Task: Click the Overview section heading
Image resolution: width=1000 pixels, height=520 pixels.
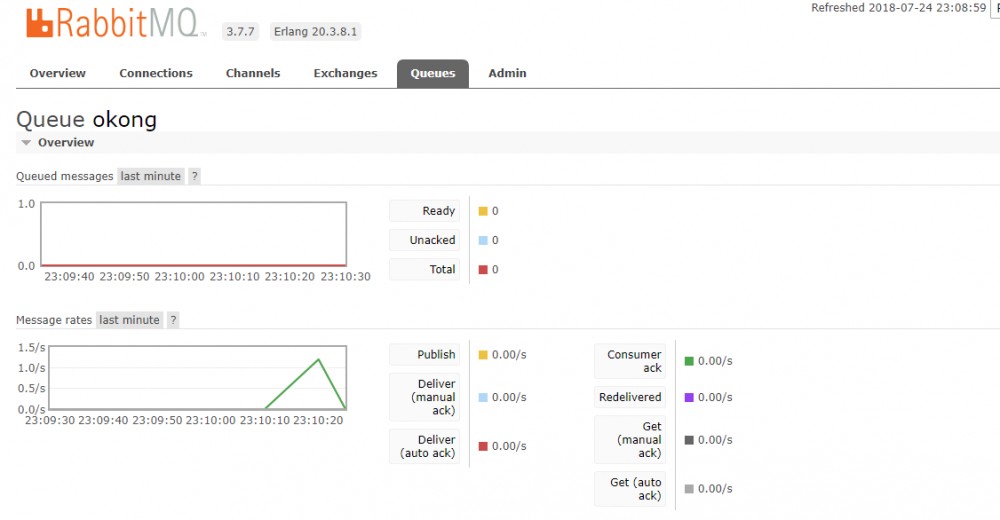Action: click(x=66, y=142)
